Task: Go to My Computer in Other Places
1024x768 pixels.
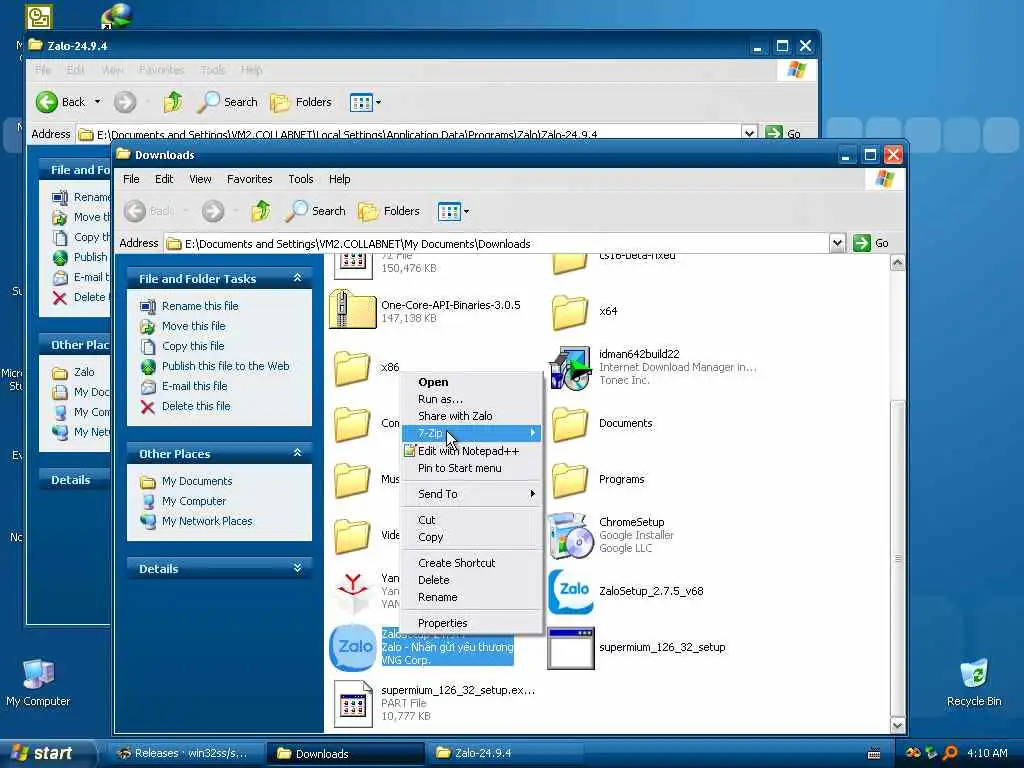Action: (193, 501)
